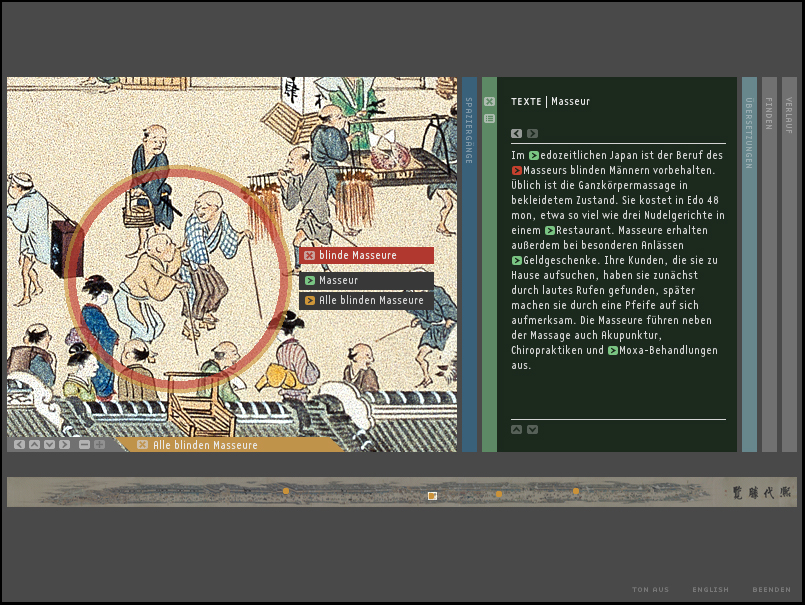The height and width of the screenshot is (605, 805).
Task: Quit the application with BEENDEN
Action: [x=772, y=590]
